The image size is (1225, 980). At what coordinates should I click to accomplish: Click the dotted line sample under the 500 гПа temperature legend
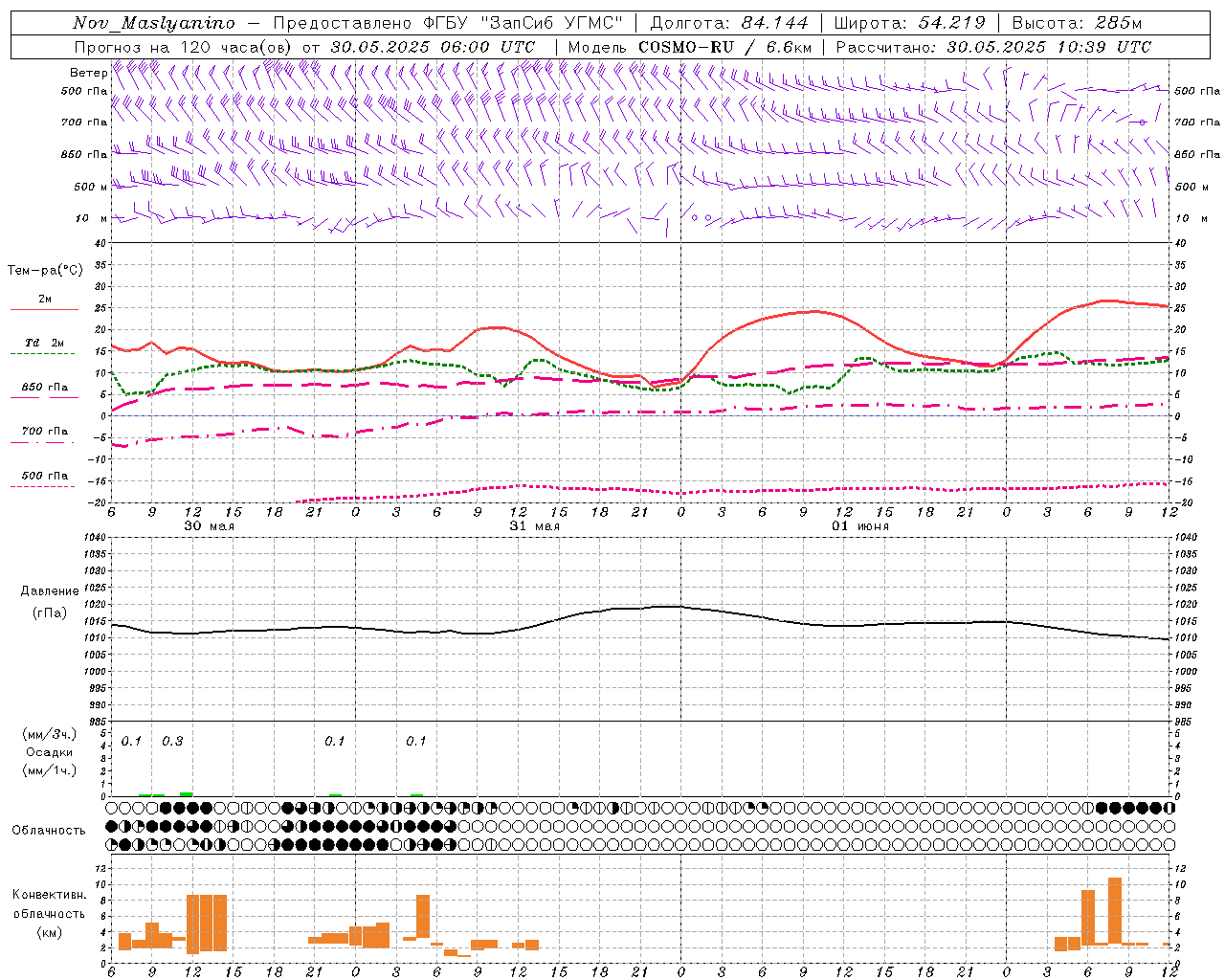(x=43, y=486)
